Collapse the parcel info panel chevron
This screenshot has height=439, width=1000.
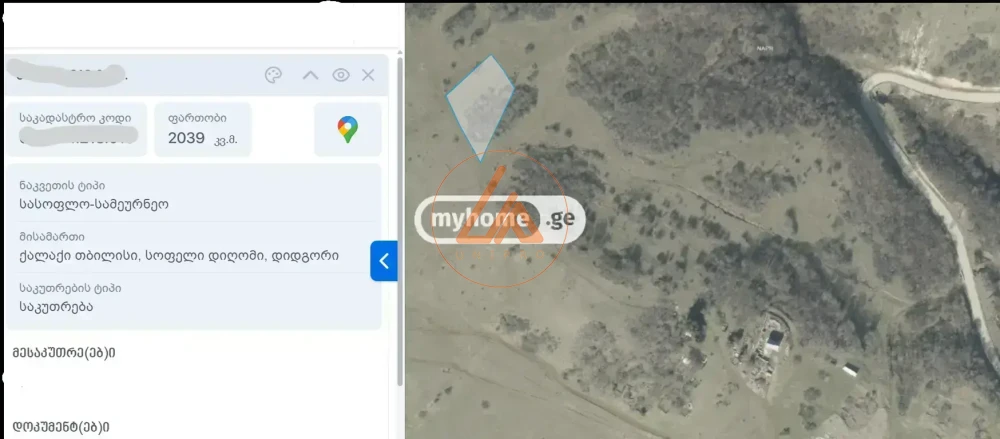coord(310,75)
